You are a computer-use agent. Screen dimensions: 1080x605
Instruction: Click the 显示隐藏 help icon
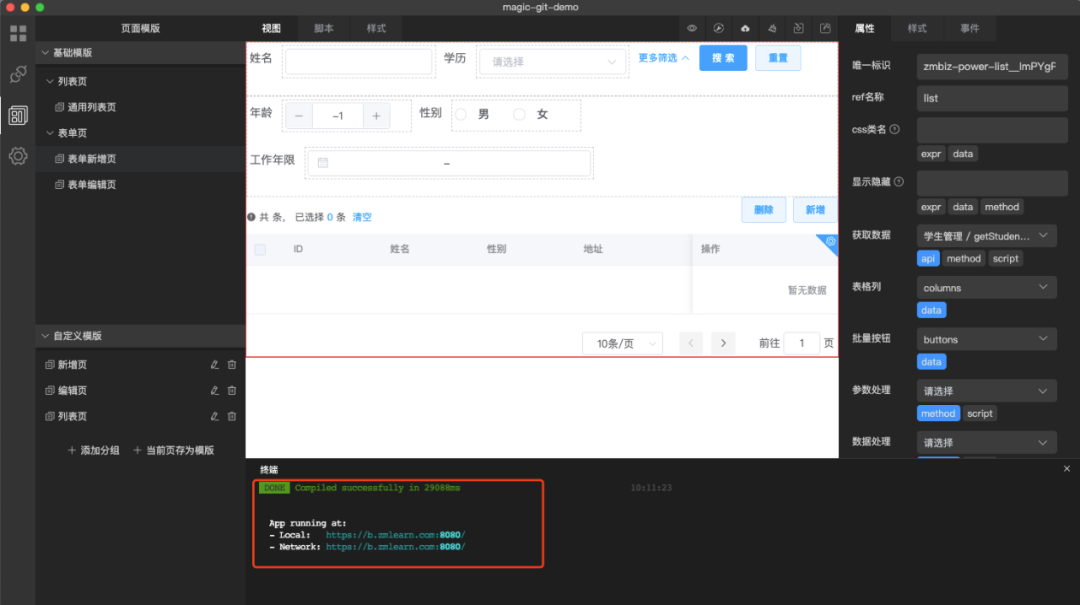pos(899,182)
